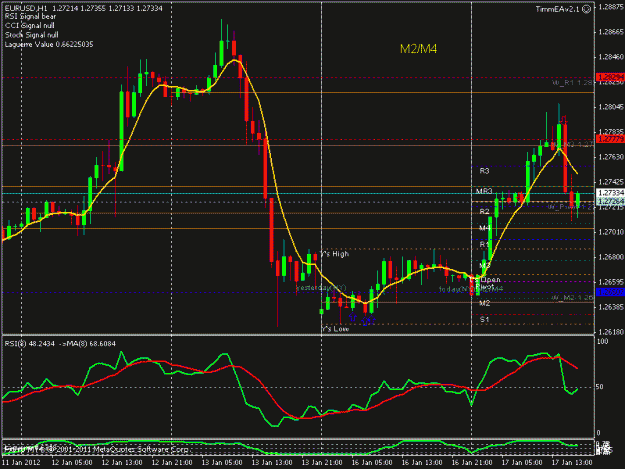The width and height of the screenshot is (625, 469).
Task: Select the MR3 pivot level label
Action: pyautogui.click(x=484, y=191)
